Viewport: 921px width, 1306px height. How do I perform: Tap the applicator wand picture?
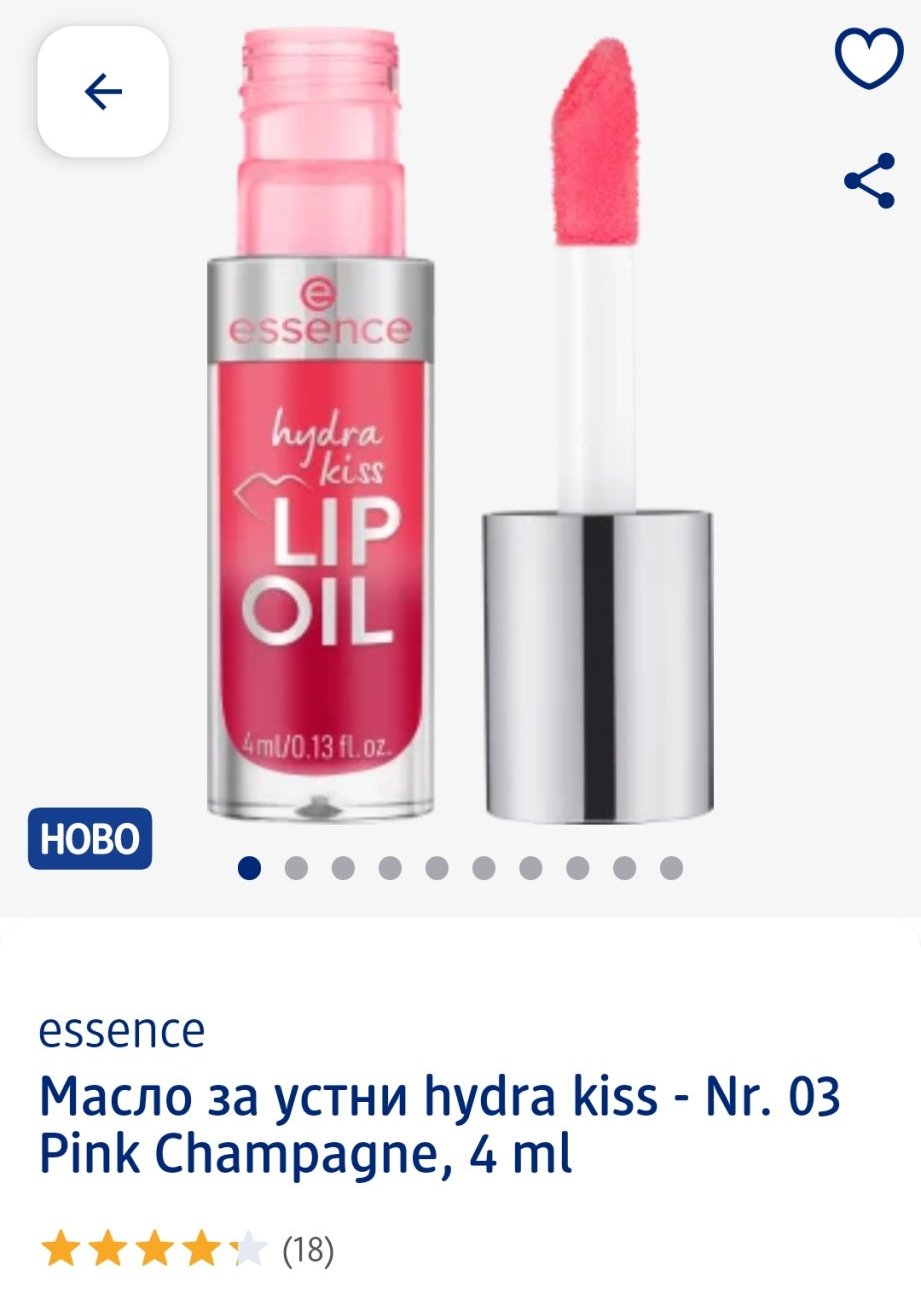[x=598, y=430]
